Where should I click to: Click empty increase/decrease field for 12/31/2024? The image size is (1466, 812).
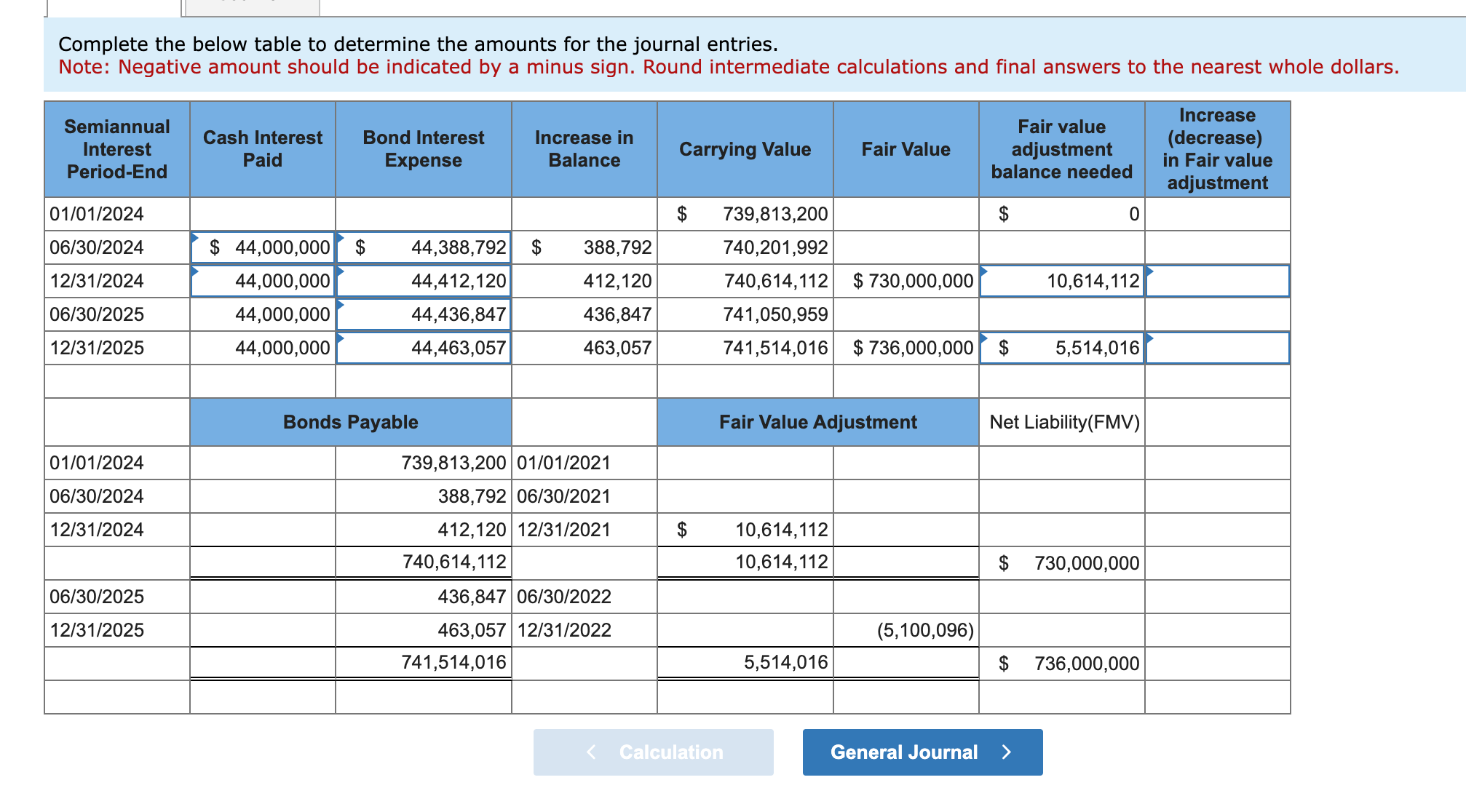tap(1218, 281)
